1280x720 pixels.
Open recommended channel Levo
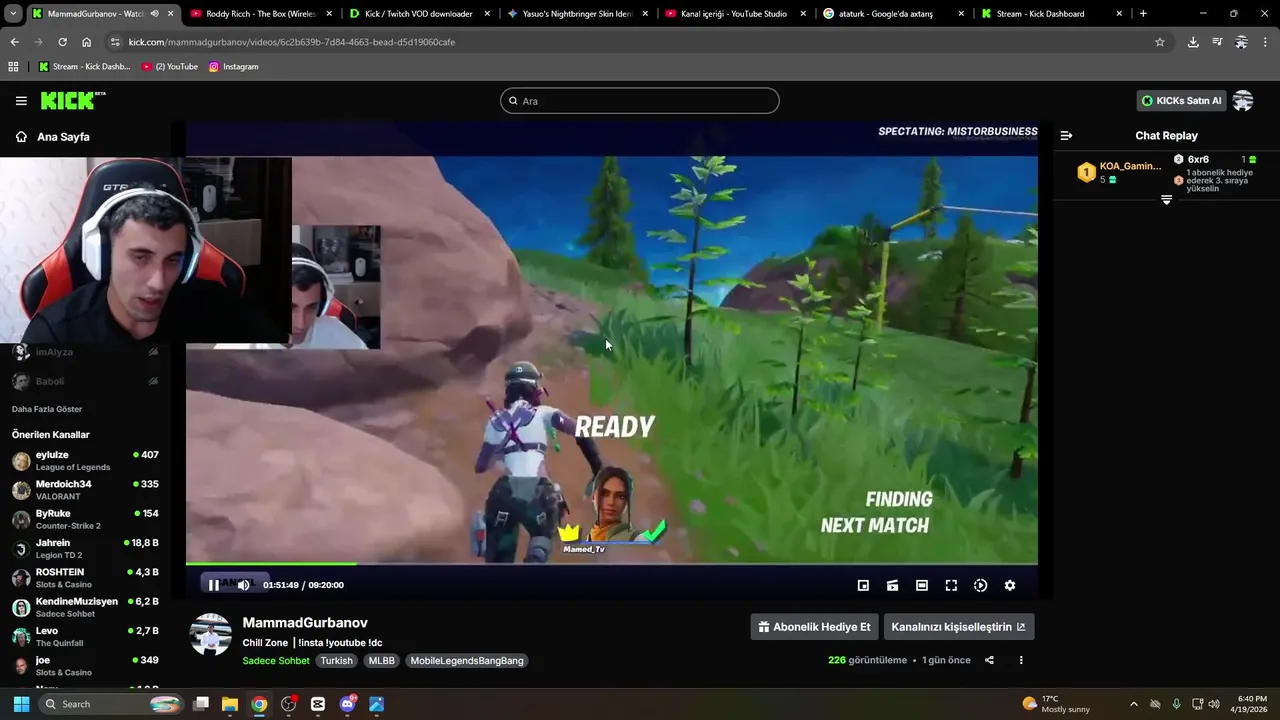pos(85,637)
